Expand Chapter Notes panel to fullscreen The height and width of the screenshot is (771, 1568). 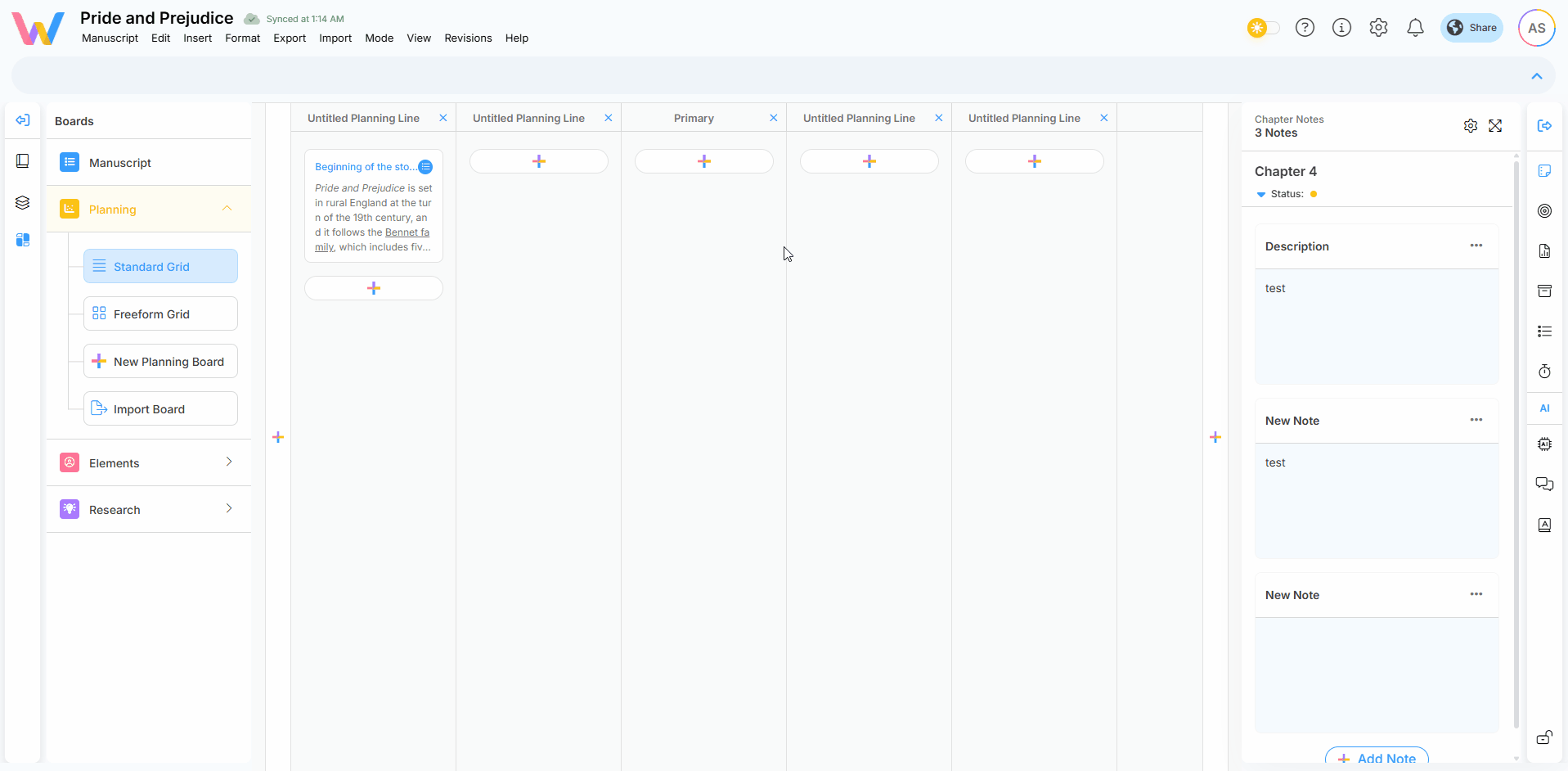click(1495, 126)
